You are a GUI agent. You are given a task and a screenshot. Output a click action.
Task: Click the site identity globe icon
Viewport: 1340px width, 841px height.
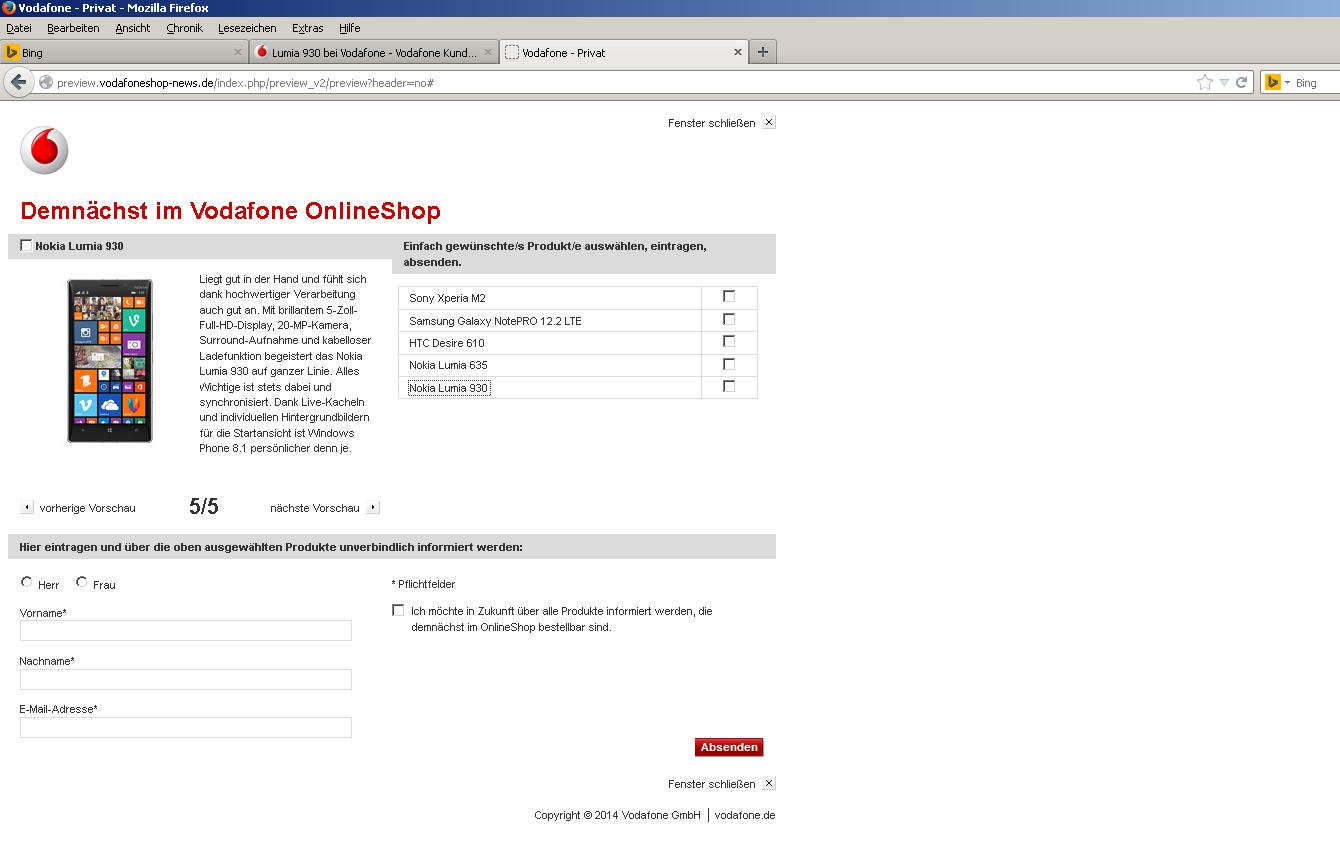tap(46, 82)
